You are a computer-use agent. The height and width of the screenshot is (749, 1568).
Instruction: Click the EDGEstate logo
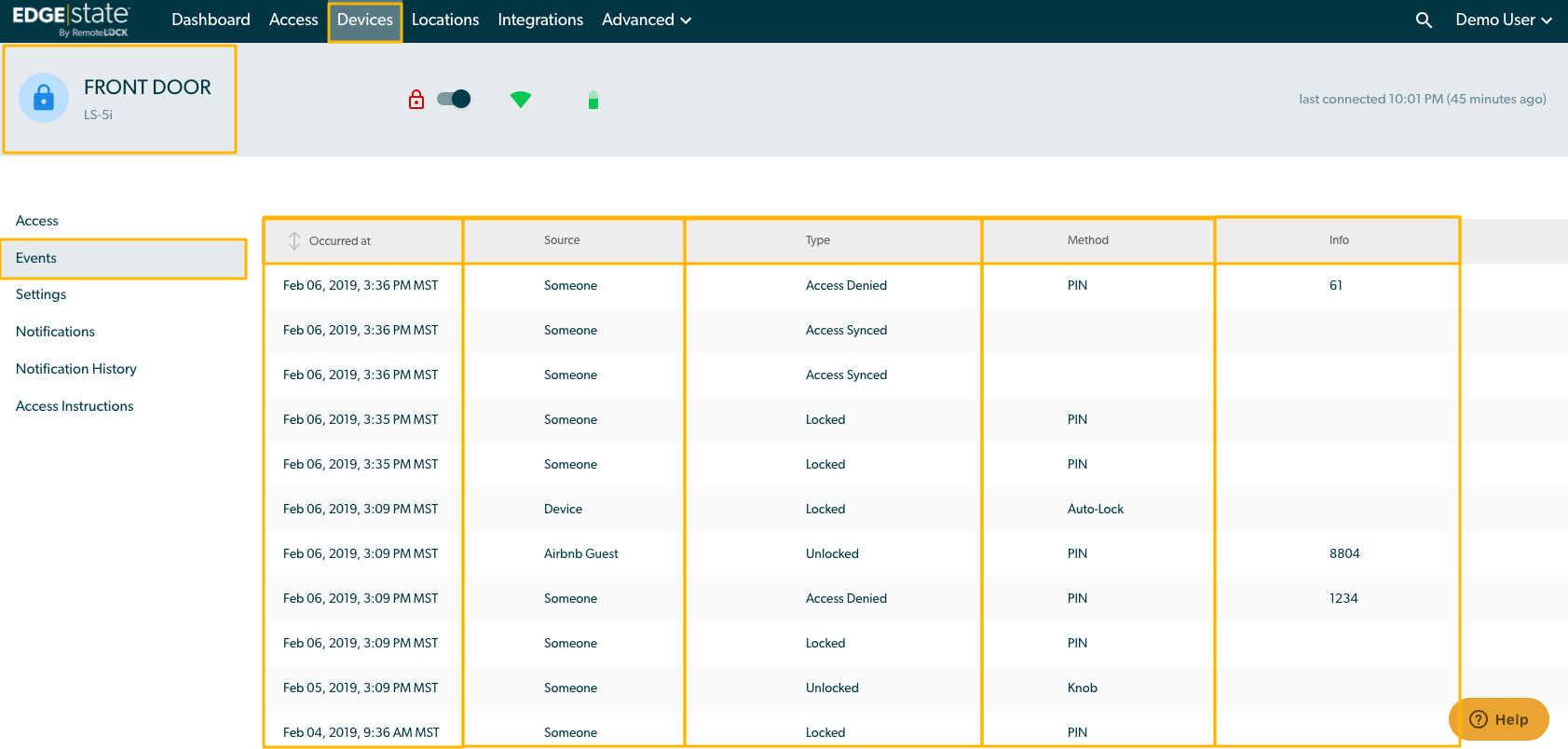[x=71, y=20]
